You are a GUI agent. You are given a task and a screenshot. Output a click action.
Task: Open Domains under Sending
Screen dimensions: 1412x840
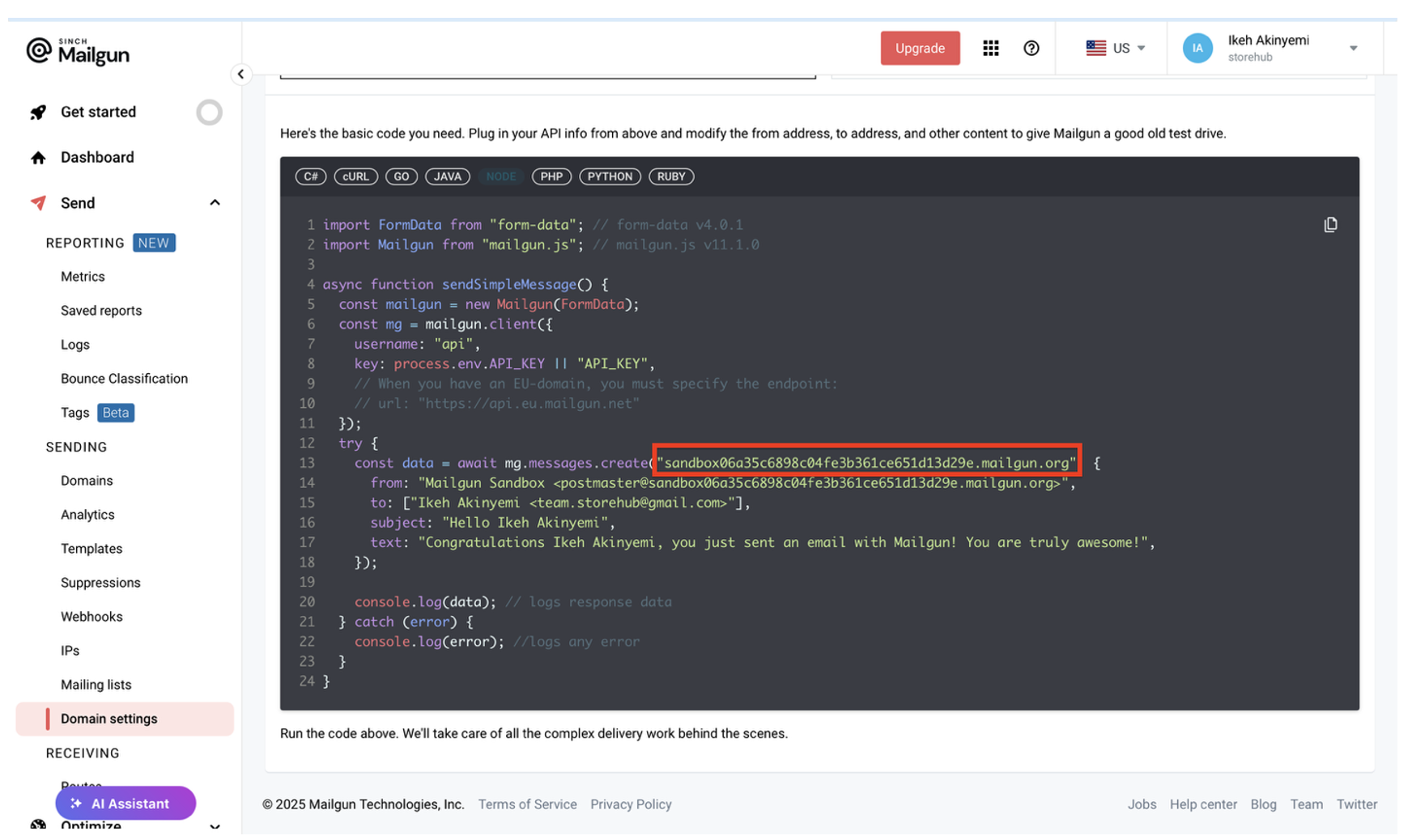pyautogui.click(x=87, y=481)
